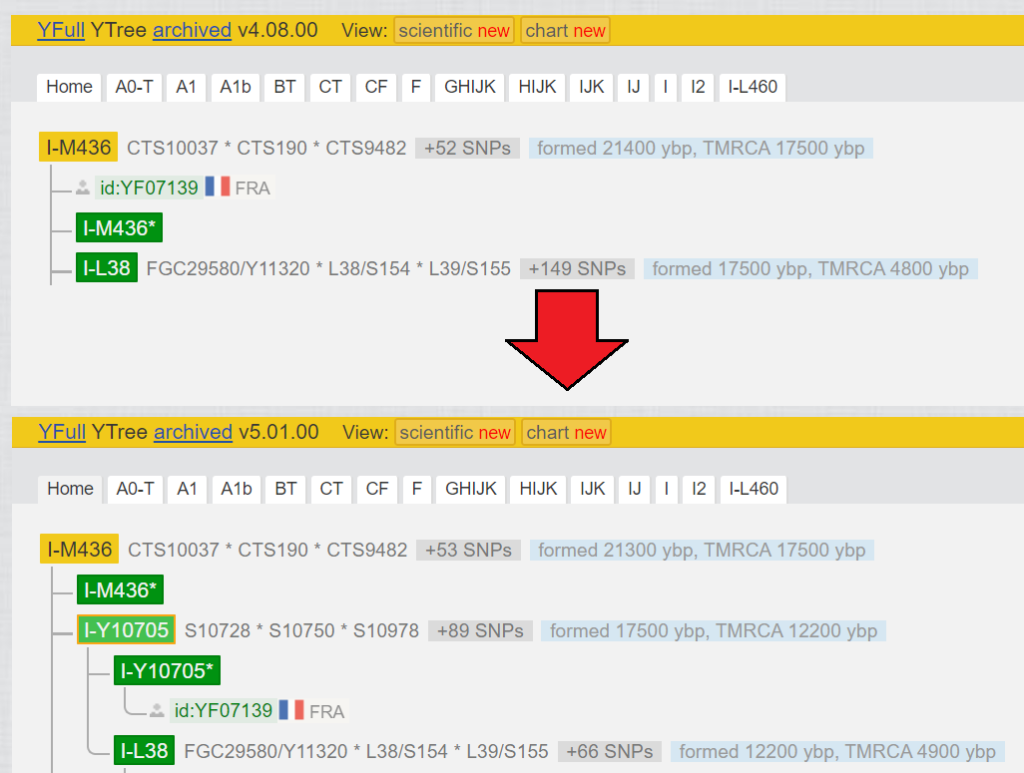Choose the I-L460 tab in the v4.08.00 tree
The width and height of the screenshot is (1024, 773).
tap(753, 87)
